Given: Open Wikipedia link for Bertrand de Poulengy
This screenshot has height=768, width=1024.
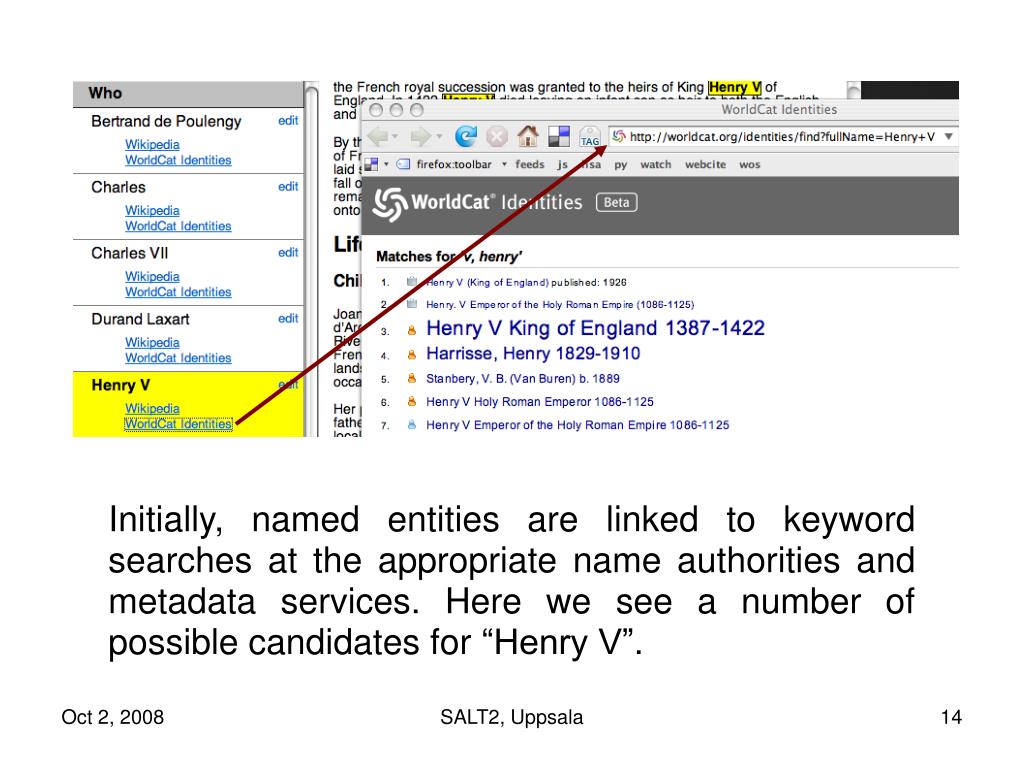Looking at the screenshot, I should (152, 144).
